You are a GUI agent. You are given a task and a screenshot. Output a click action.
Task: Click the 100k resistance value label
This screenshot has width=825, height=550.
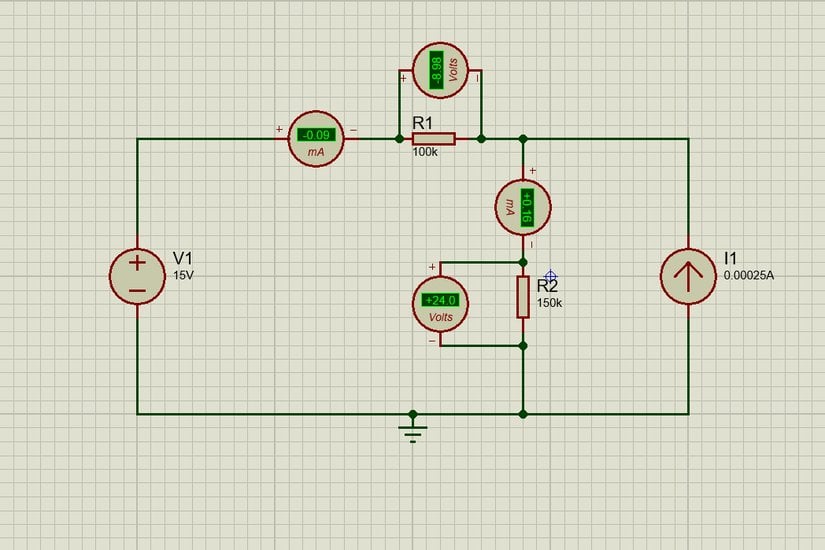(x=424, y=153)
